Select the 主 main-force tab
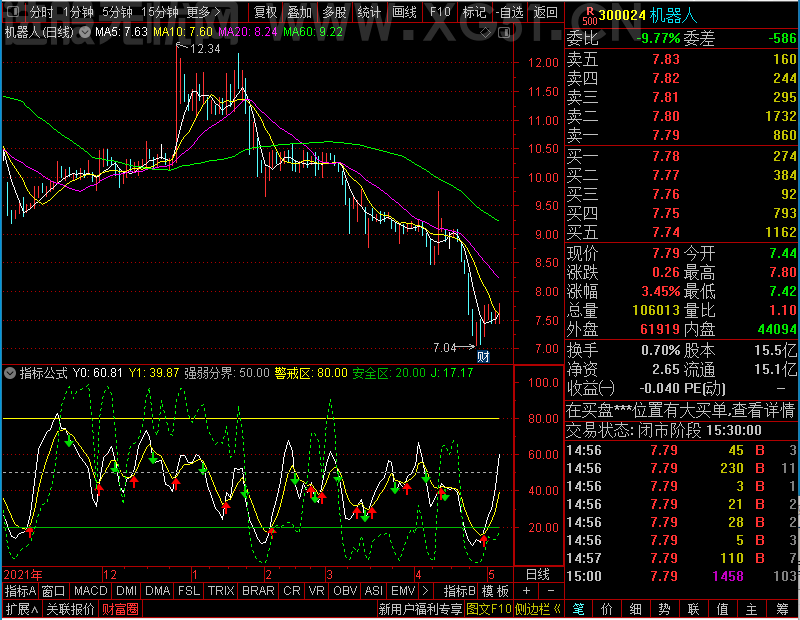 coord(752,609)
